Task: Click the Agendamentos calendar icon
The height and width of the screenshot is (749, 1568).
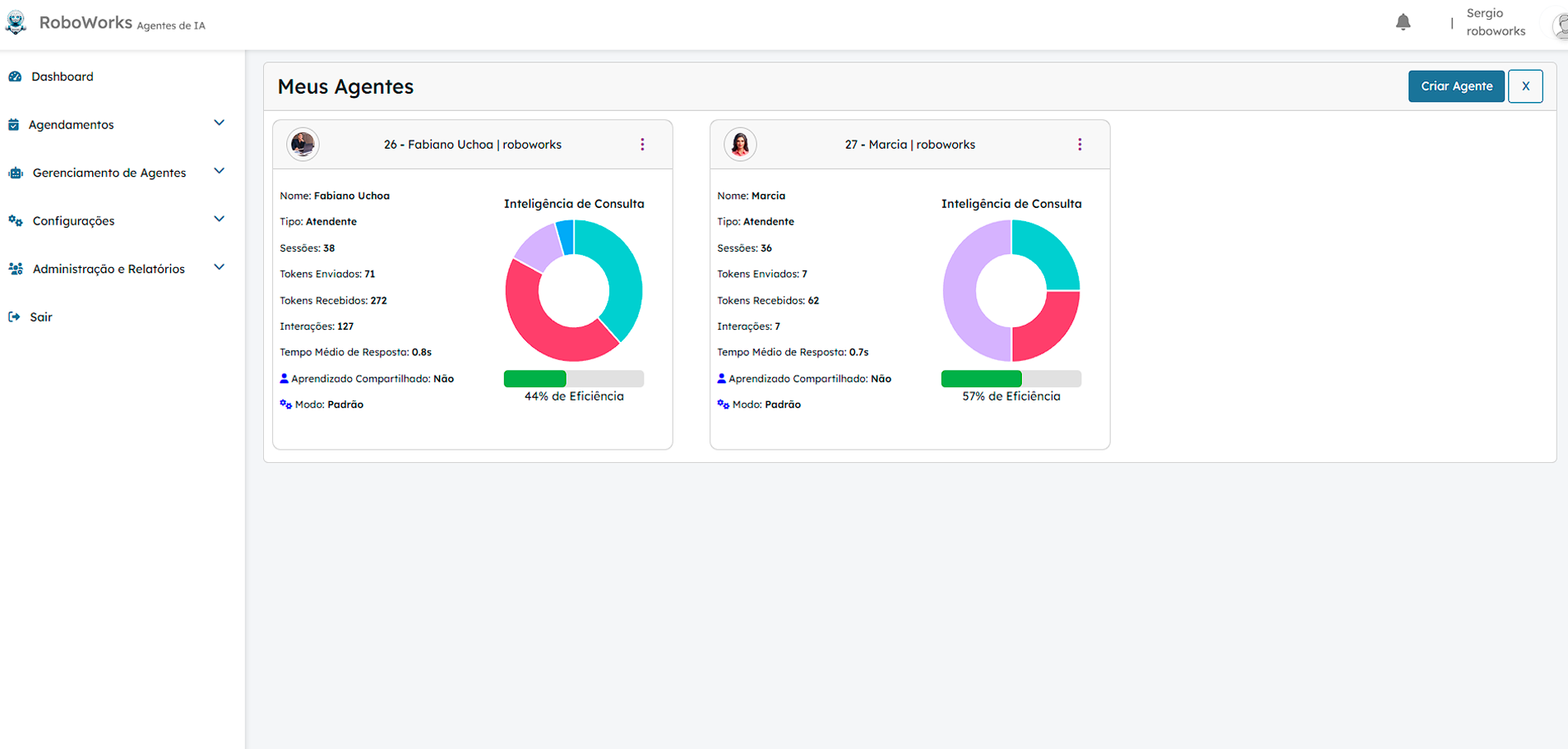Action: [x=14, y=125]
